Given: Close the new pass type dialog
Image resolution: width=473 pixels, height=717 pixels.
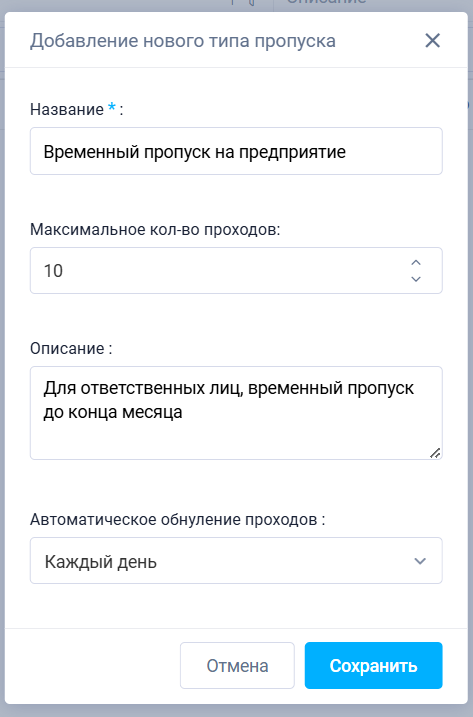Looking at the screenshot, I should 432,41.
